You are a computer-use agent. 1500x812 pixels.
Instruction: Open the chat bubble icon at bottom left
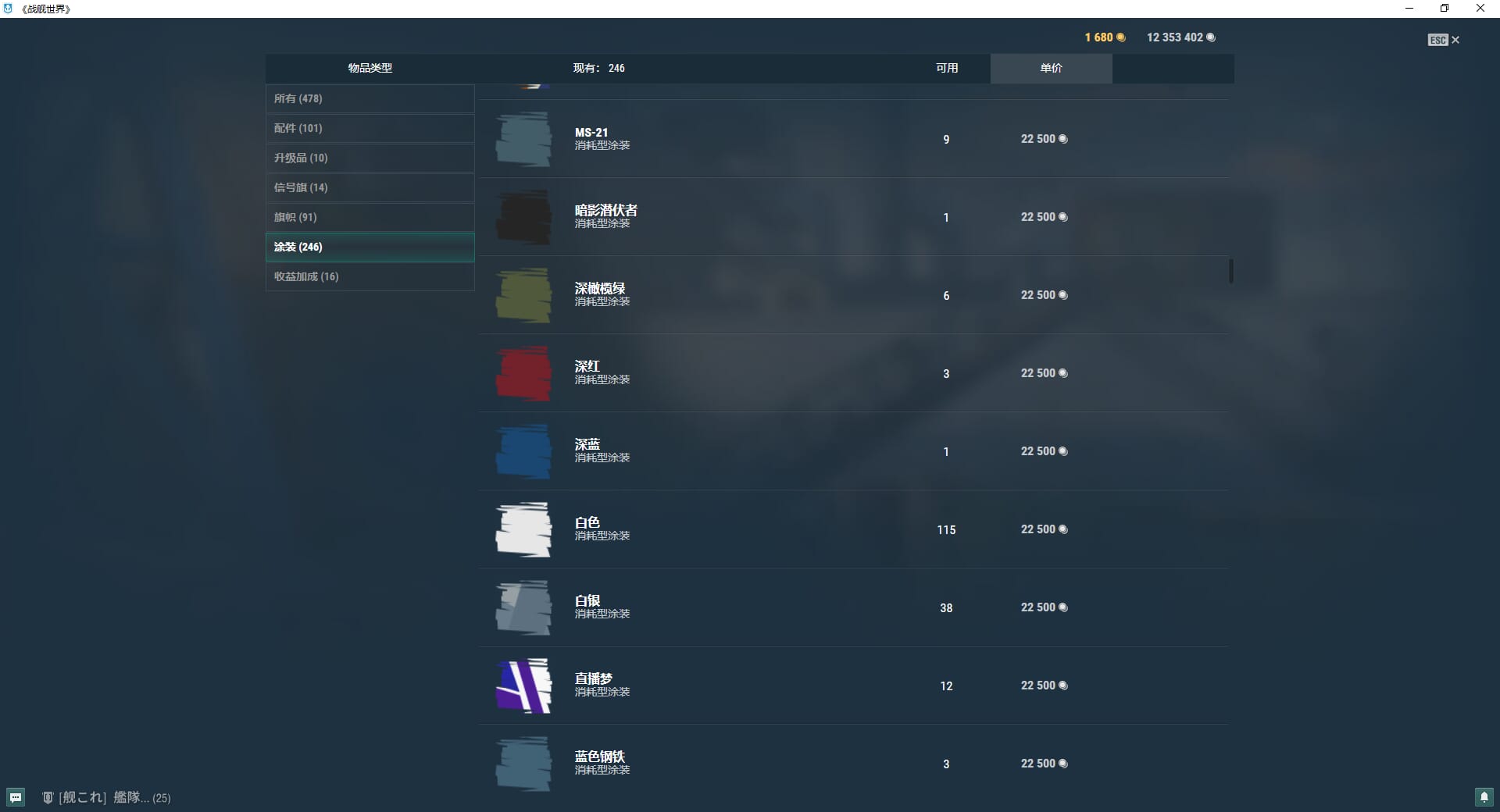point(16,797)
